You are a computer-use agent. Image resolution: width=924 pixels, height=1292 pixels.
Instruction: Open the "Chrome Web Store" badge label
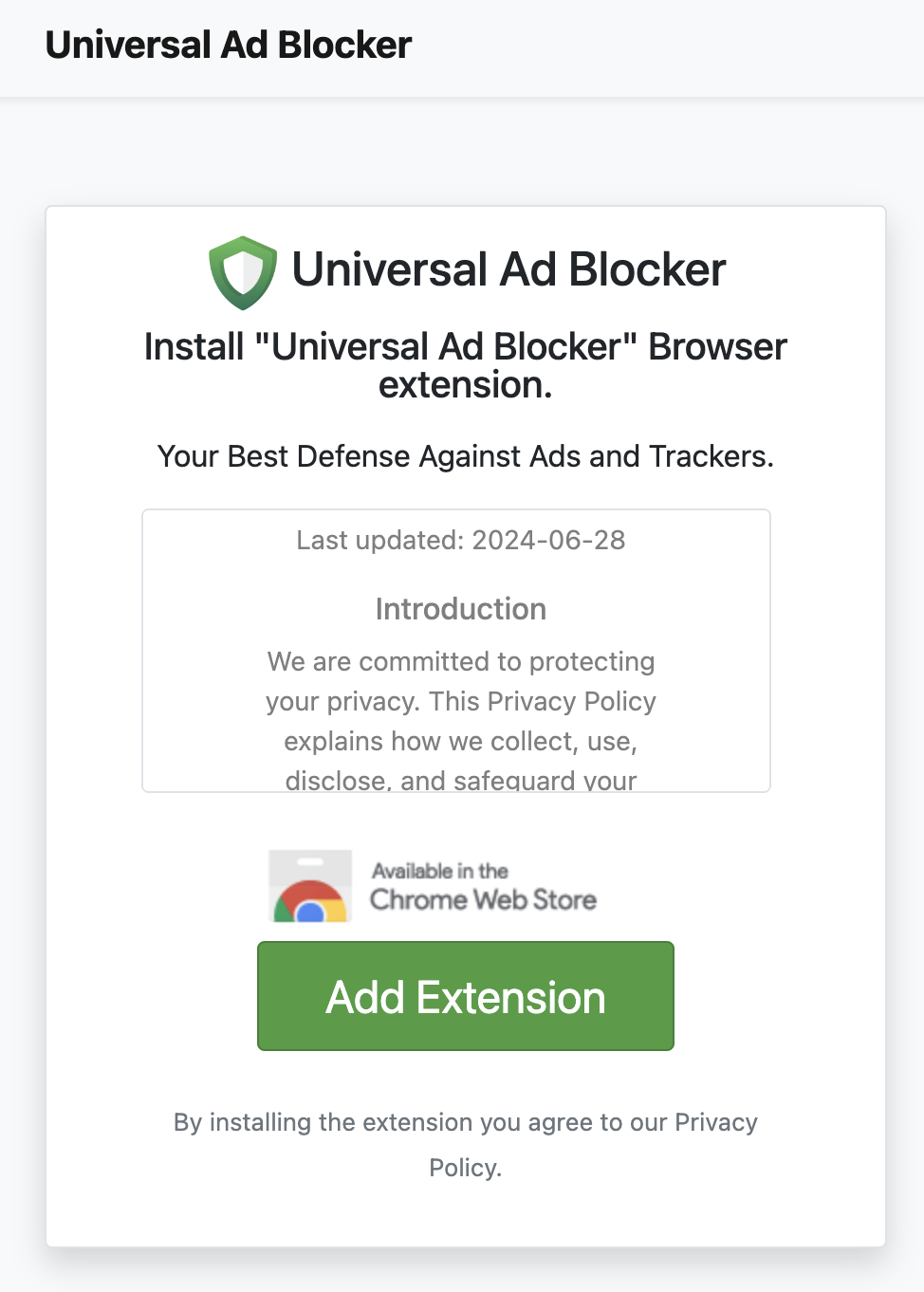click(x=483, y=900)
